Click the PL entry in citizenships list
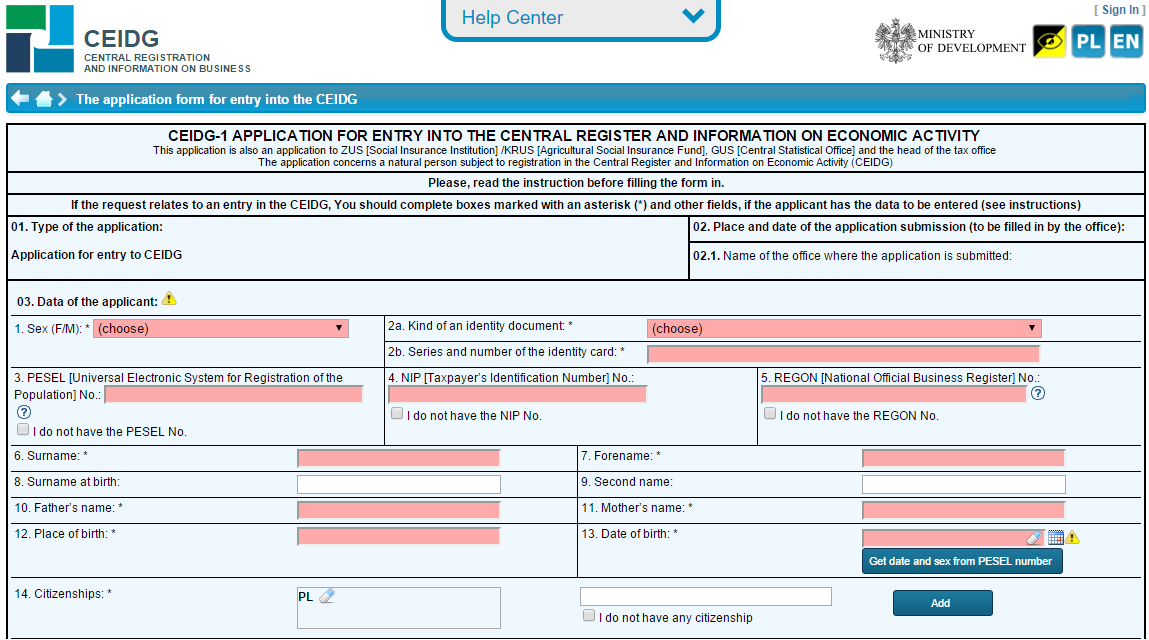The width and height of the screenshot is (1149, 640). 306,597
